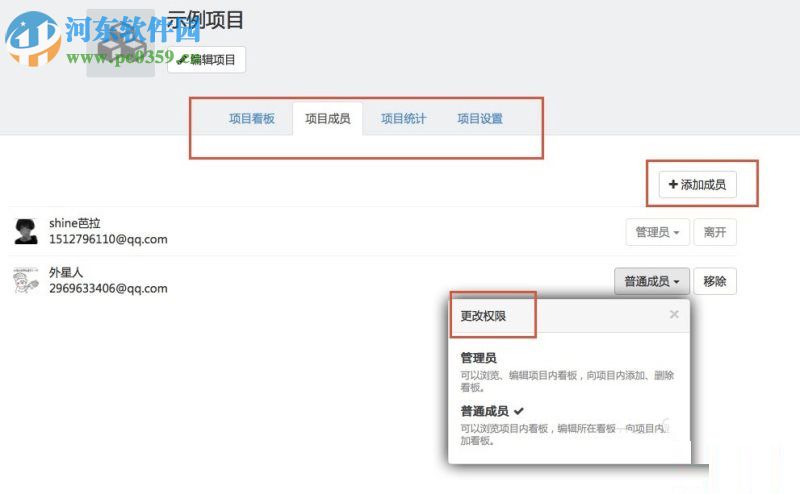Click the 添加成员 button

(697, 184)
